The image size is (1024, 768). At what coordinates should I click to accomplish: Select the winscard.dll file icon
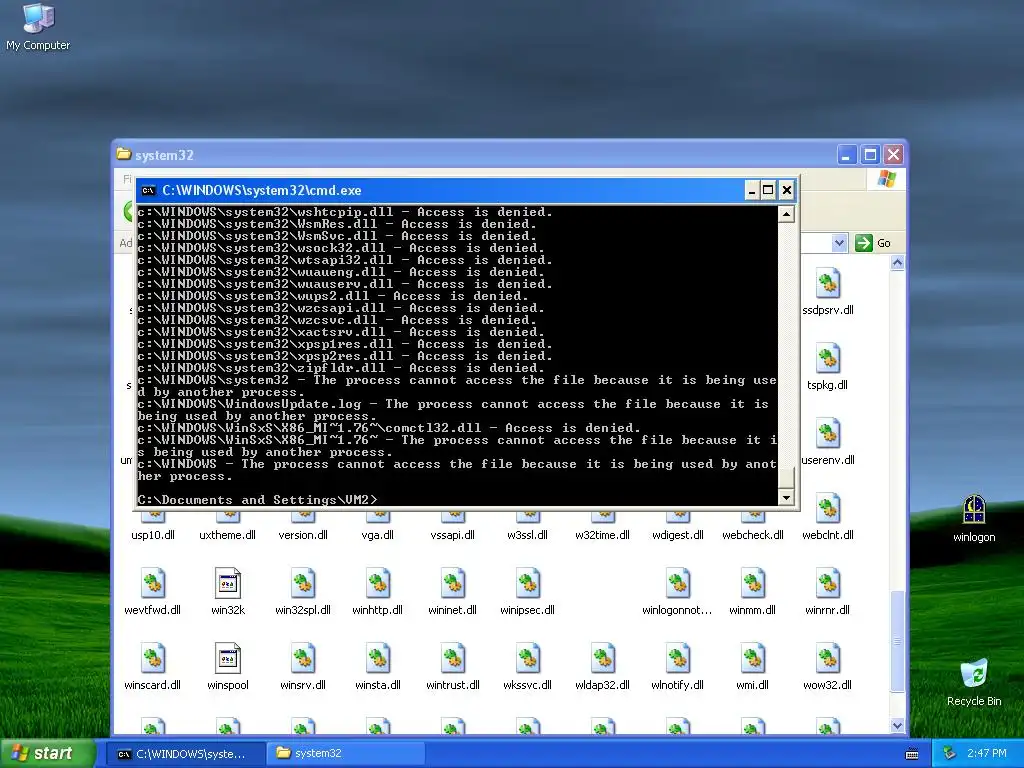tap(152, 658)
